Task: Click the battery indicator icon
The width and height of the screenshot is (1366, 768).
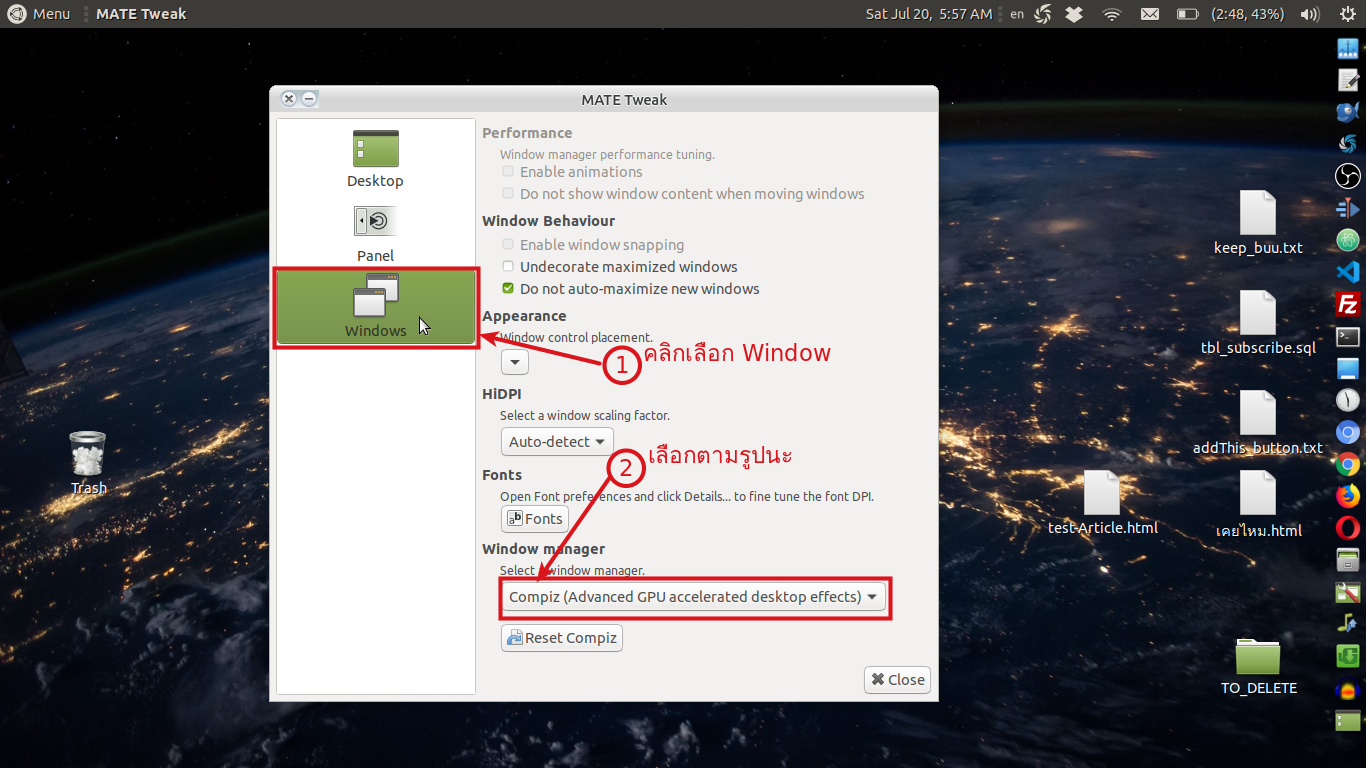Action: tap(1187, 14)
